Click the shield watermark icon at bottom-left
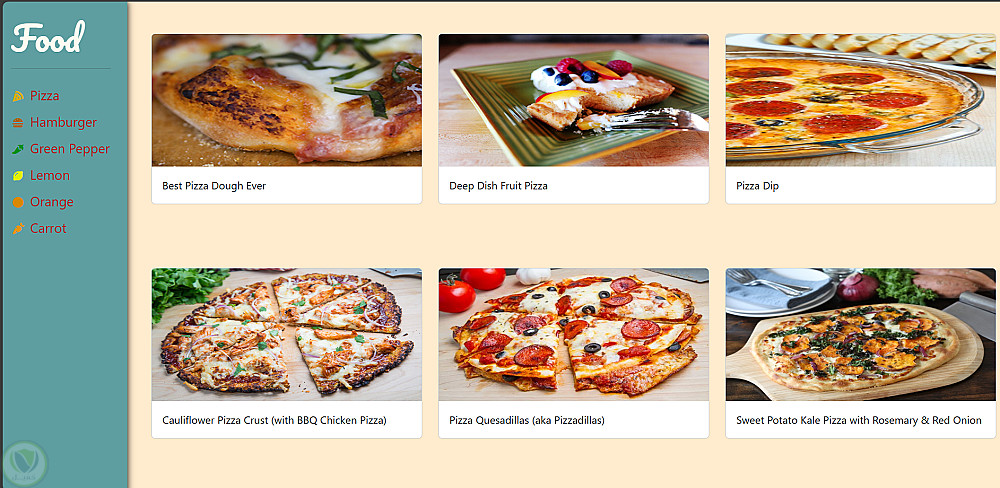1000x488 pixels. pyautogui.click(x=26, y=464)
